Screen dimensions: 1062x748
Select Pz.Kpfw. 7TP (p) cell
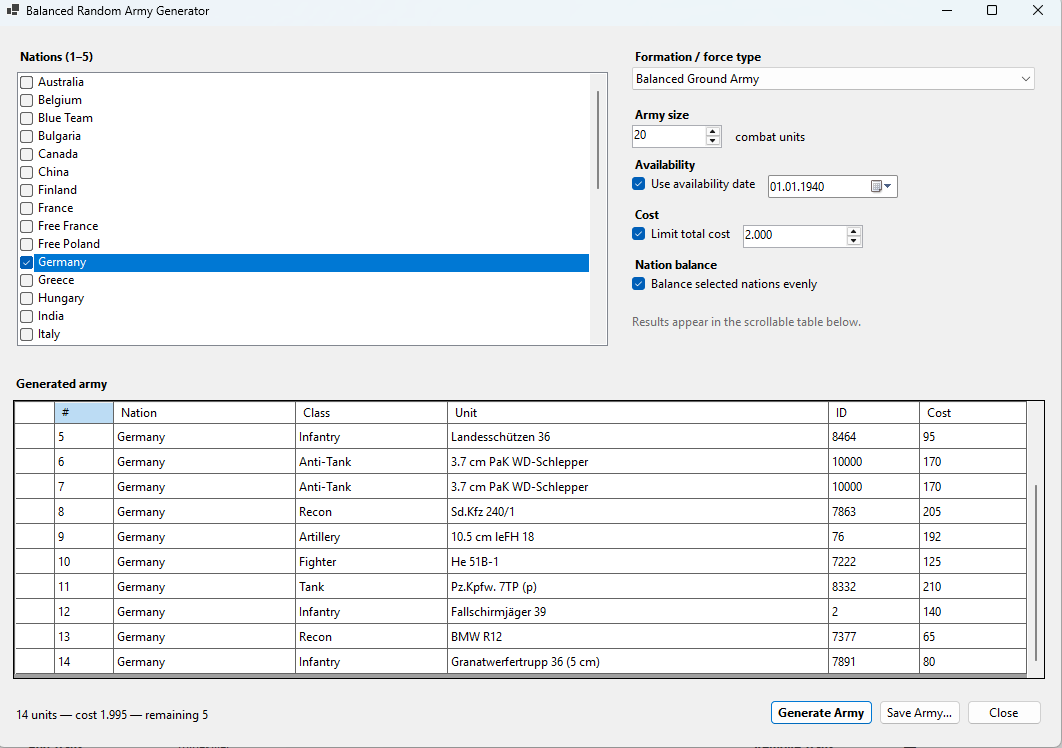[638, 587]
